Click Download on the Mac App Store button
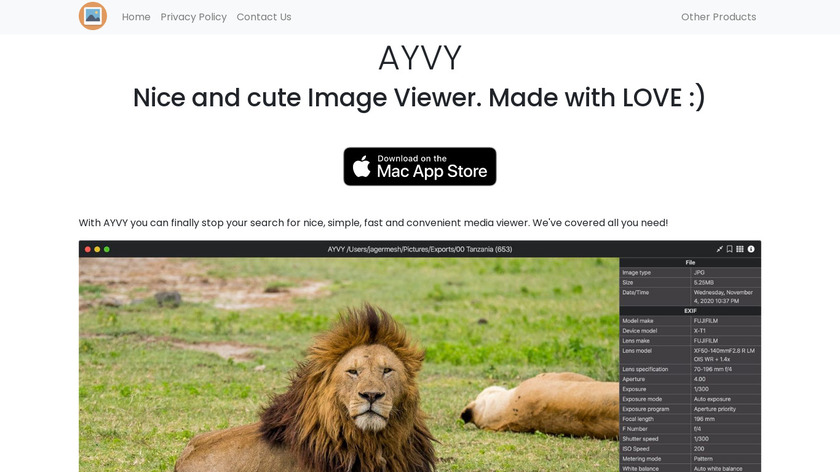The height and width of the screenshot is (472, 840). (x=420, y=167)
